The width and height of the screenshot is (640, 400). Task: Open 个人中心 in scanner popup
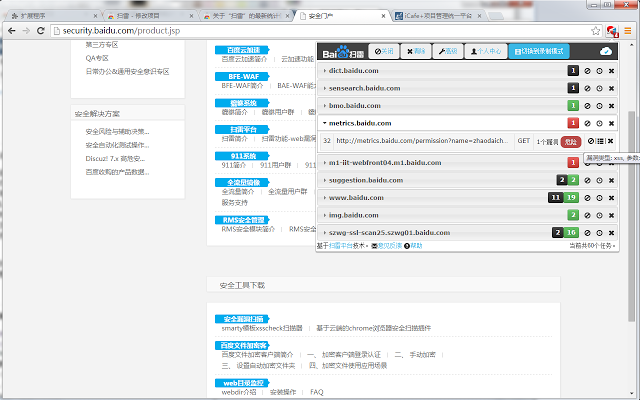pos(486,51)
